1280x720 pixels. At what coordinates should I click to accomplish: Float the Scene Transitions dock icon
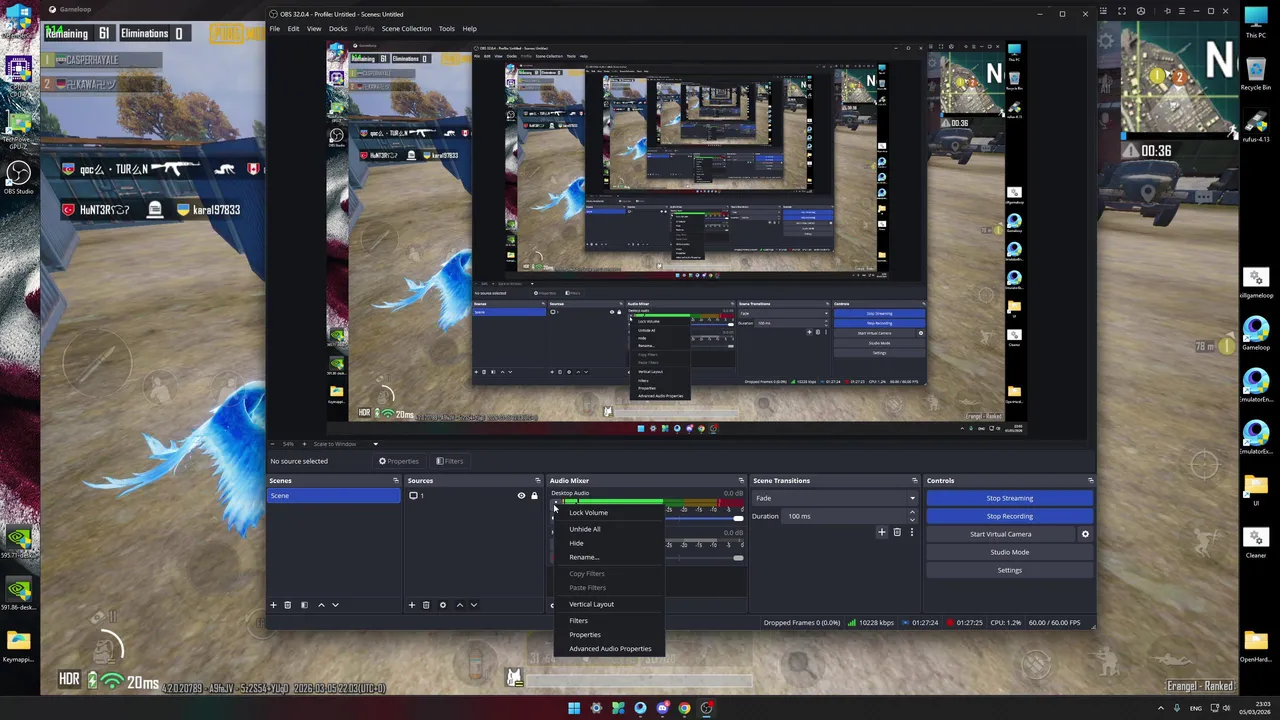[914, 481]
